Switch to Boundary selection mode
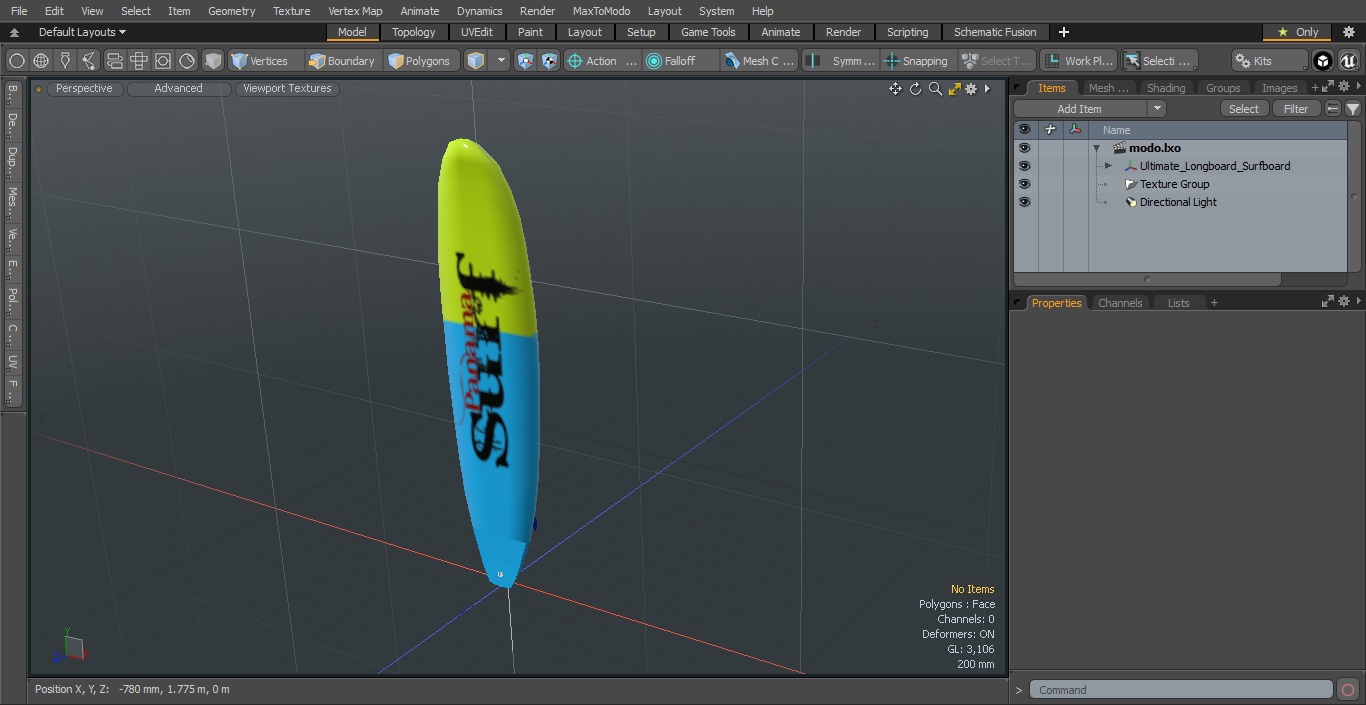The height and width of the screenshot is (705, 1366). [x=342, y=61]
